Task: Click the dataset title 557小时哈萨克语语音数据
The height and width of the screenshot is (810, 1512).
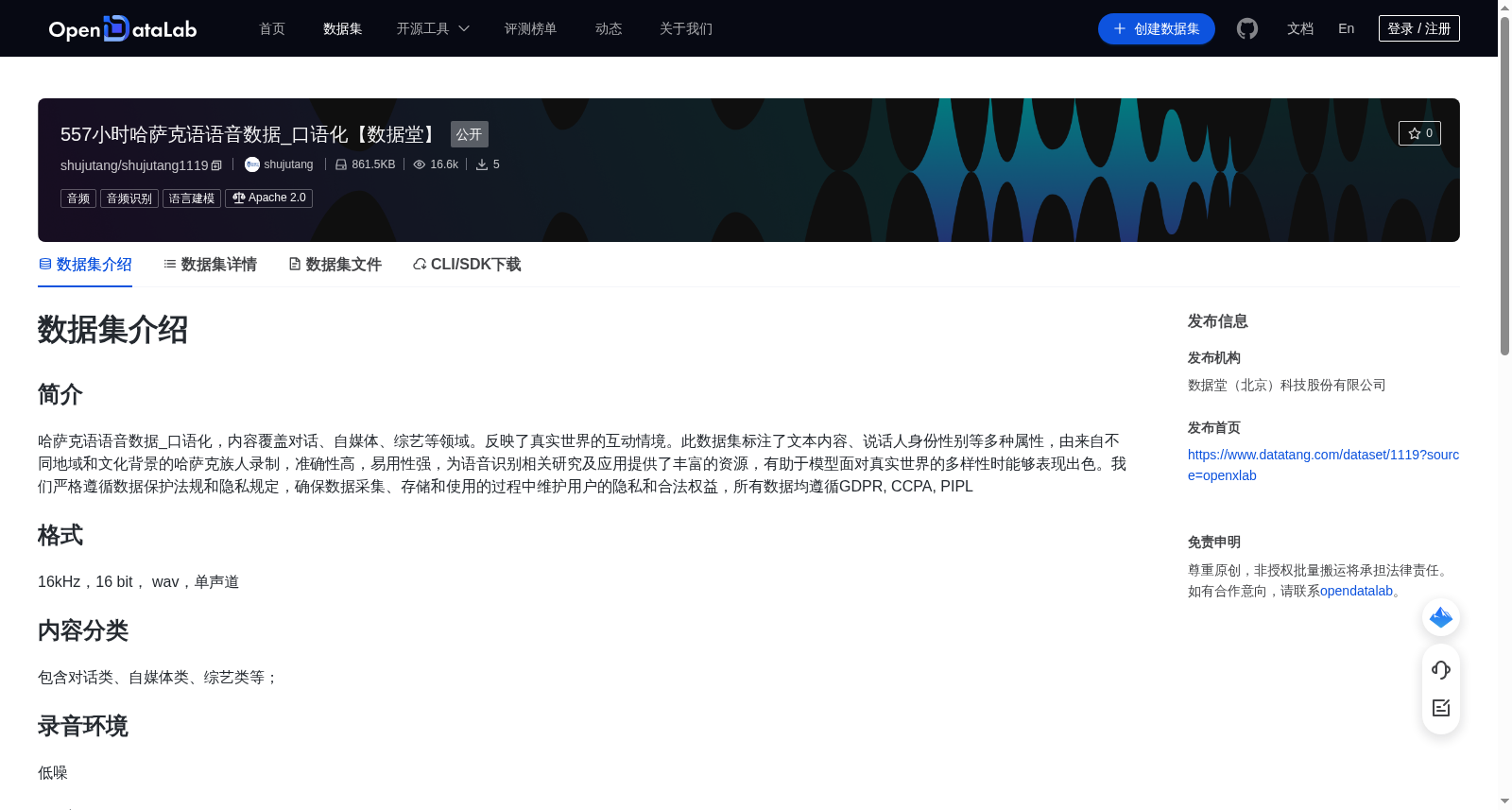Action: [250, 134]
